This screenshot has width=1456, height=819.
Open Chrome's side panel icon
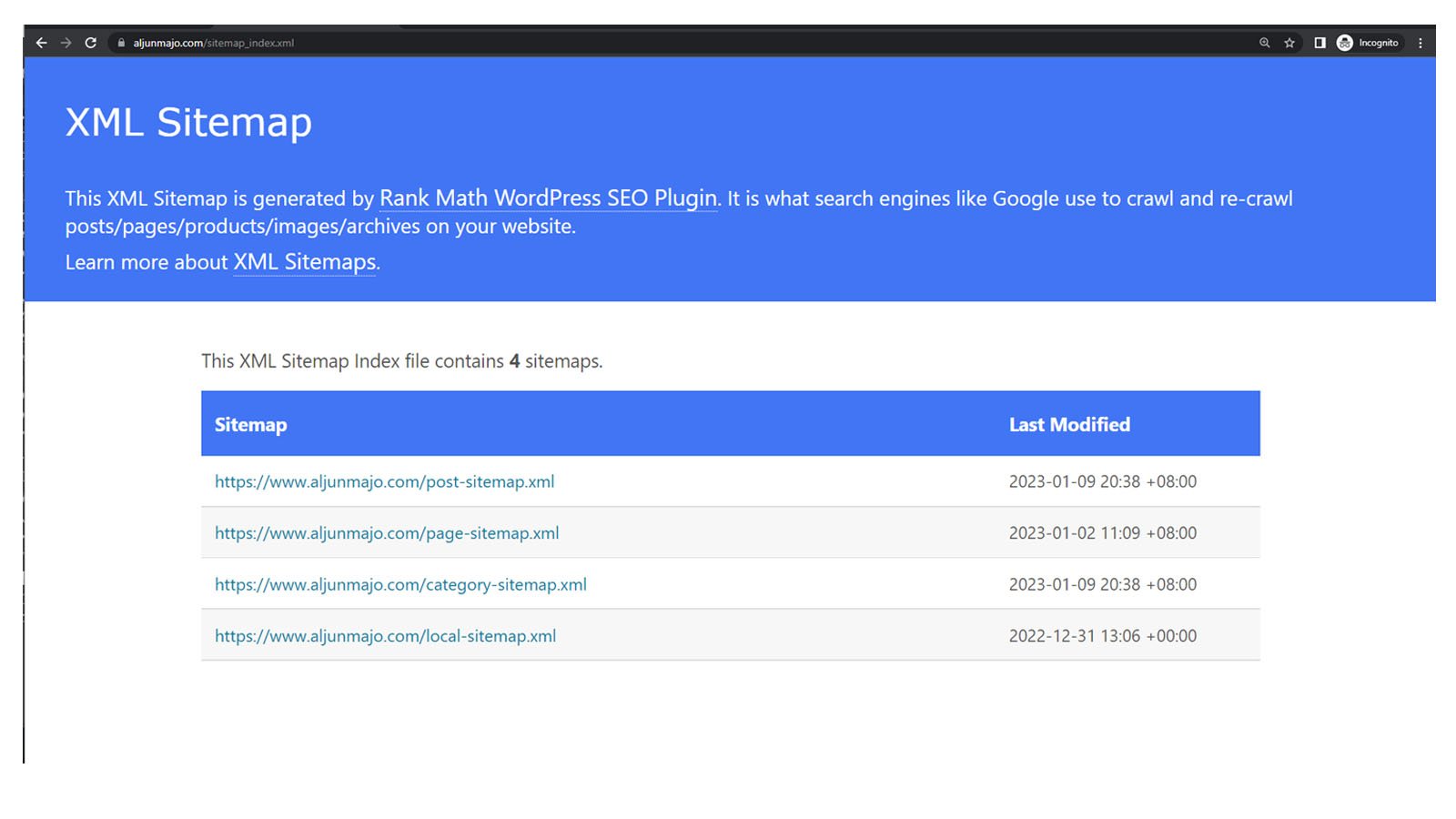click(x=1319, y=42)
